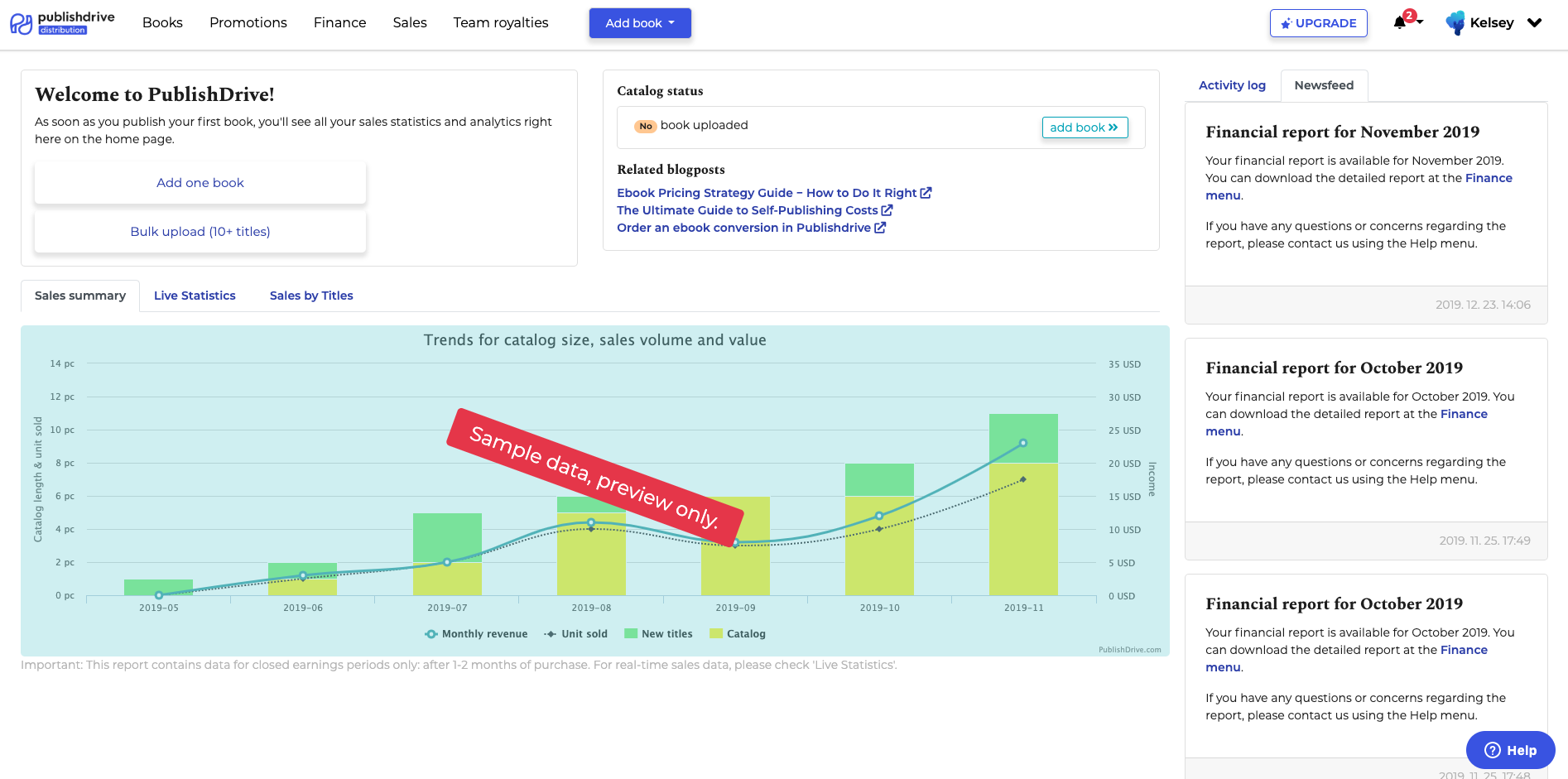Click the Kelsey profile avatar icon
Viewport: 1568px width, 779px height.
(x=1455, y=22)
